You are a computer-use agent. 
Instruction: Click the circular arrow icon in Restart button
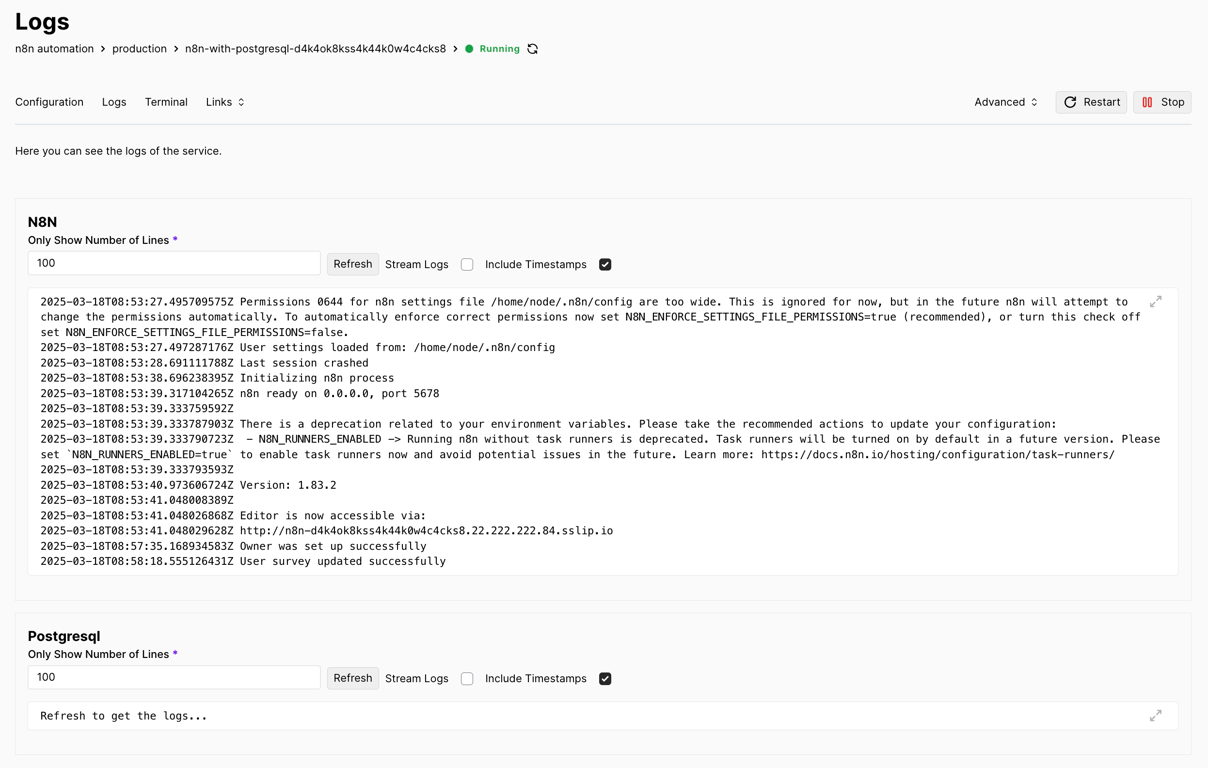pos(1070,101)
